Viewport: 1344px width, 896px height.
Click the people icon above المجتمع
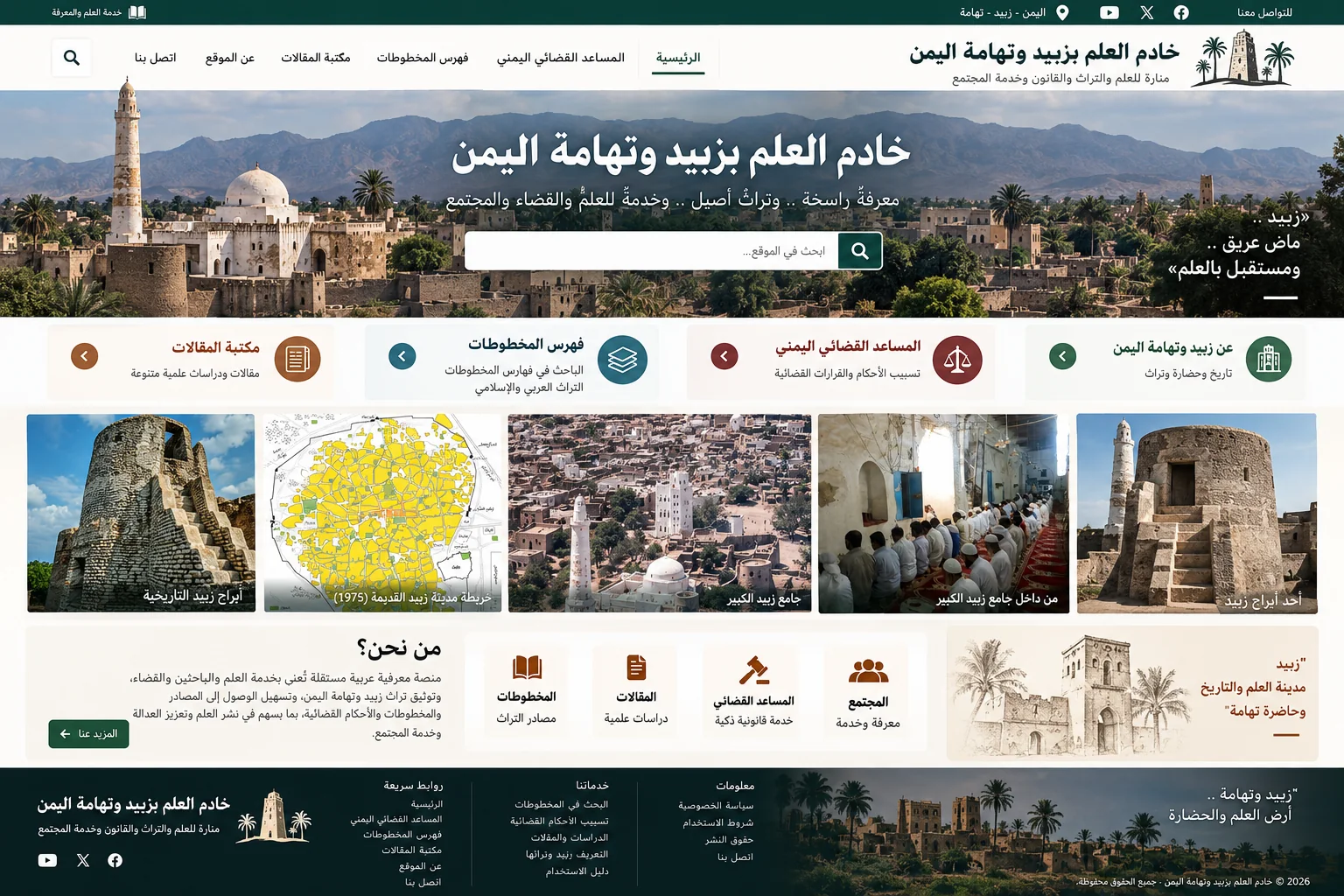click(868, 671)
